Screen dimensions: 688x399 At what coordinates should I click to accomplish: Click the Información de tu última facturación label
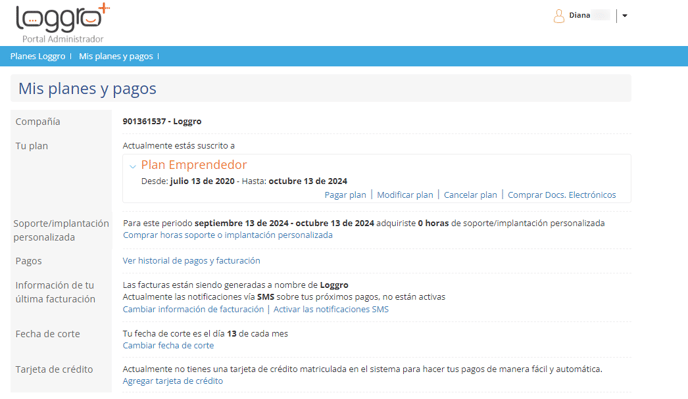(55, 292)
